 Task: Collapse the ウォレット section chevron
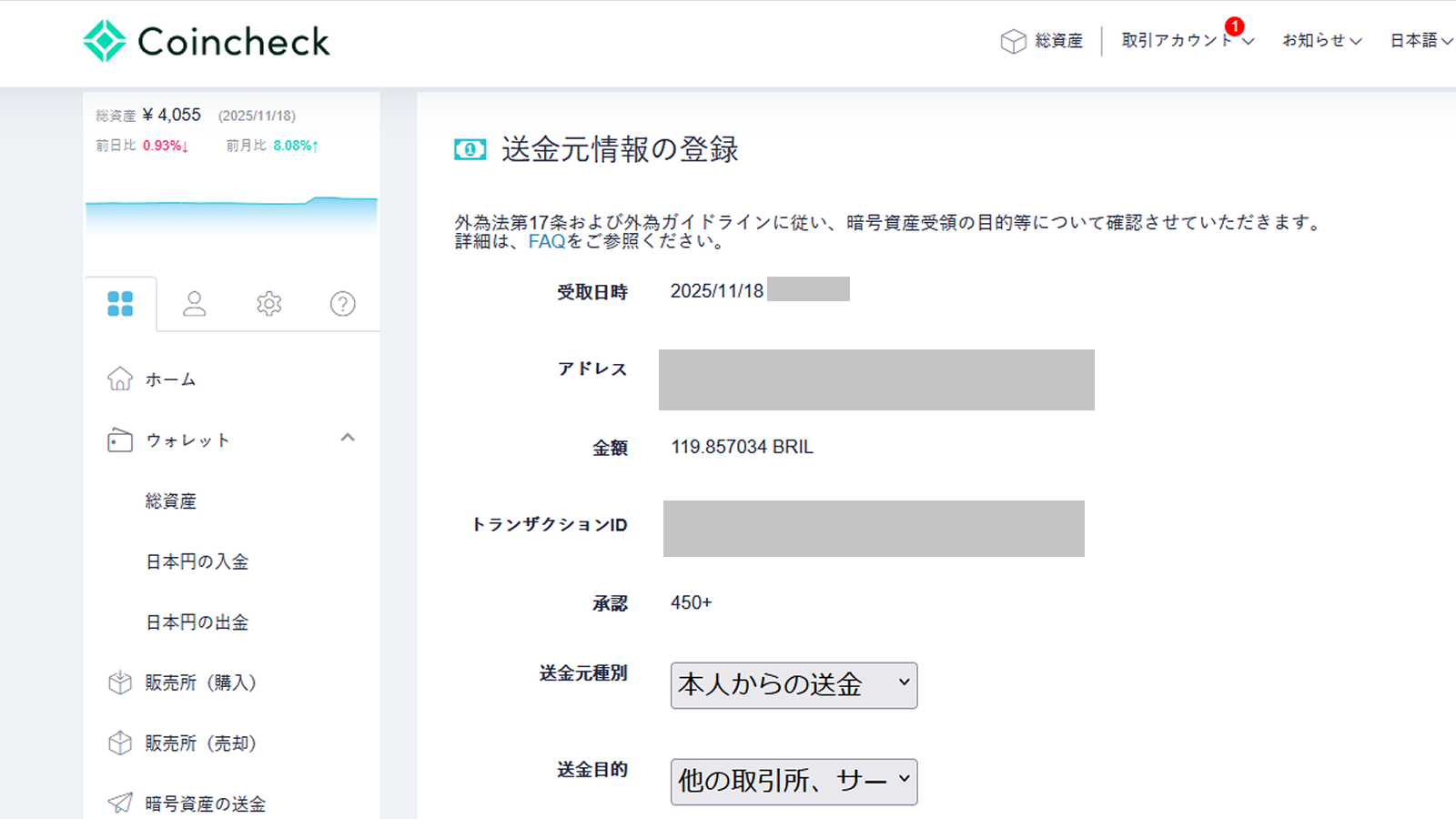click(x=347, y=438)
